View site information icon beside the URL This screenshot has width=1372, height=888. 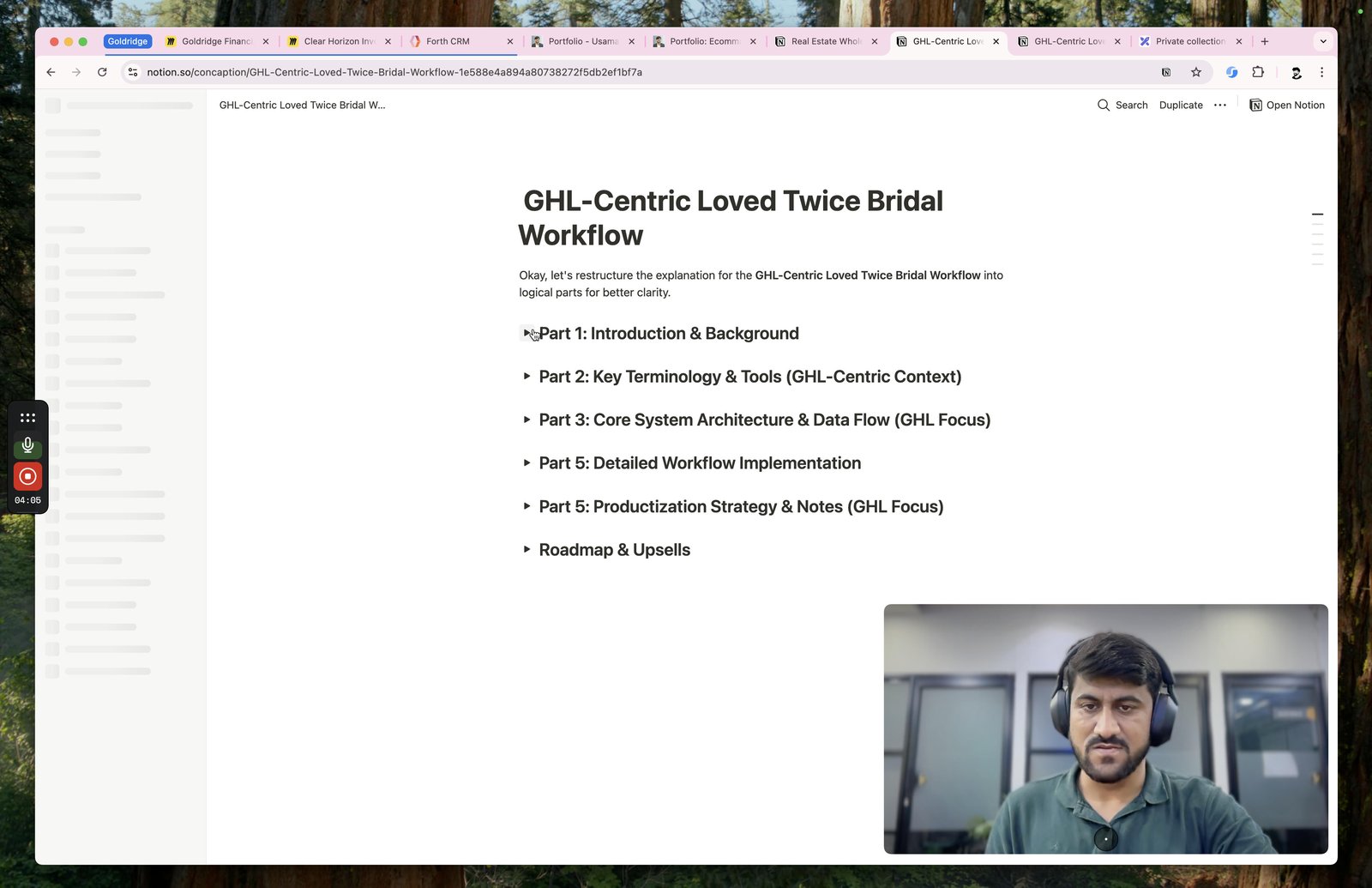tap(132, 72)
